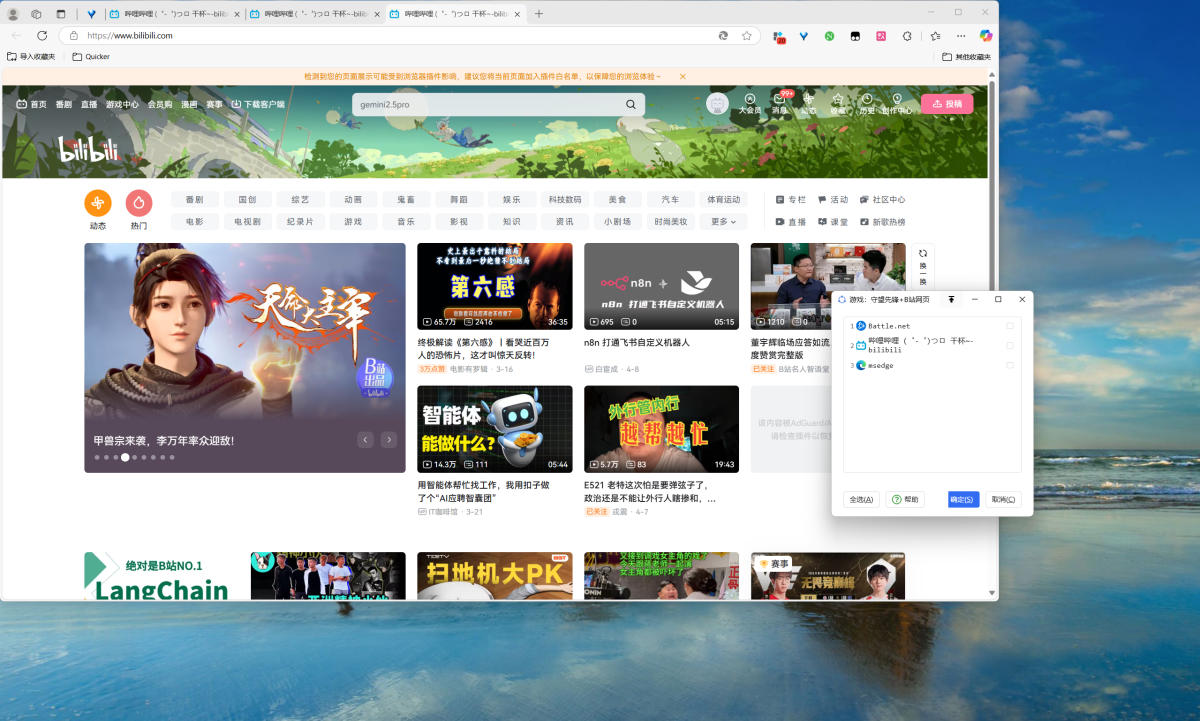Open 大会员 icon in bilibili header
Viewport: 1200px width, 721px height.
750,99
